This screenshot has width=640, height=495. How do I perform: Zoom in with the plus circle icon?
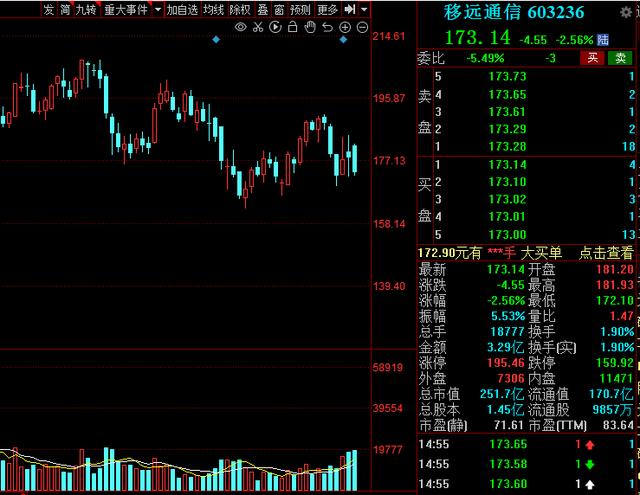point(345,27)
